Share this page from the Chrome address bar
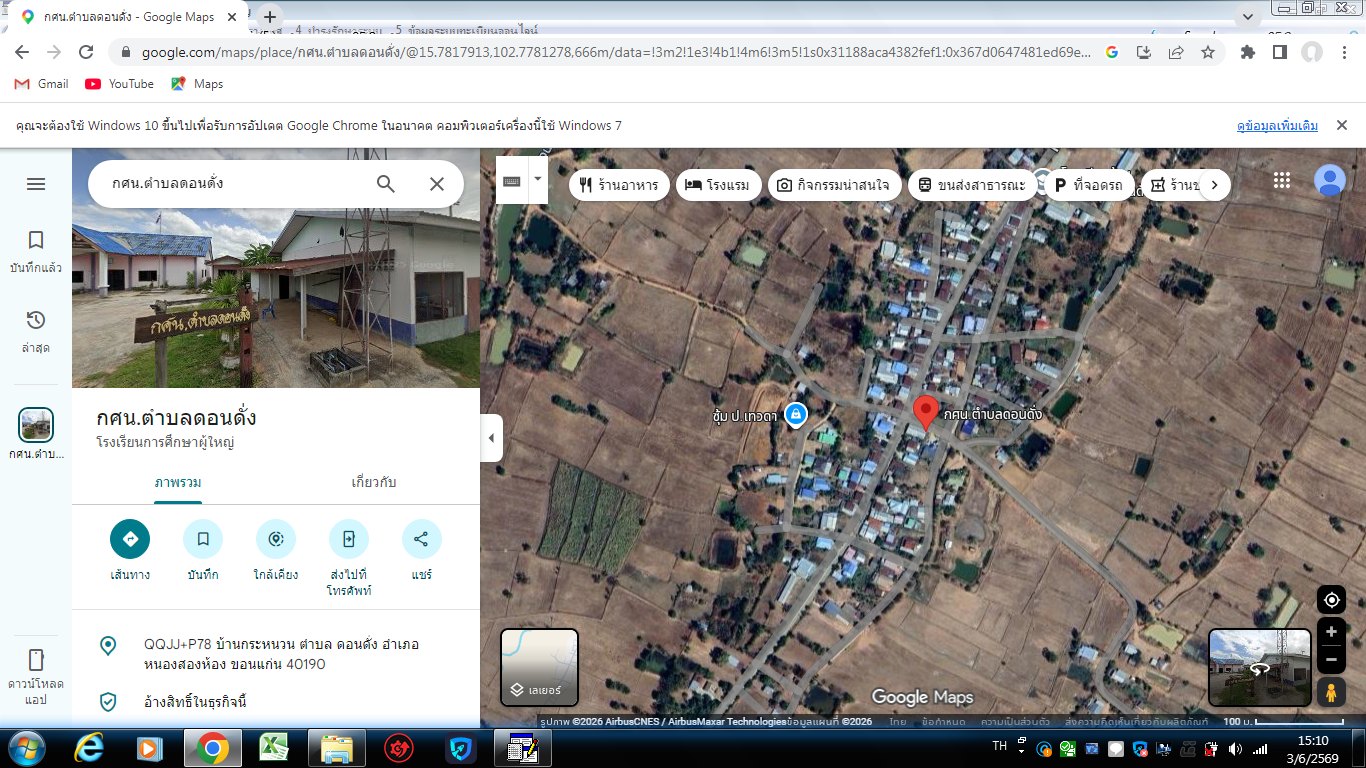1366x768 pixels. 1176,52
